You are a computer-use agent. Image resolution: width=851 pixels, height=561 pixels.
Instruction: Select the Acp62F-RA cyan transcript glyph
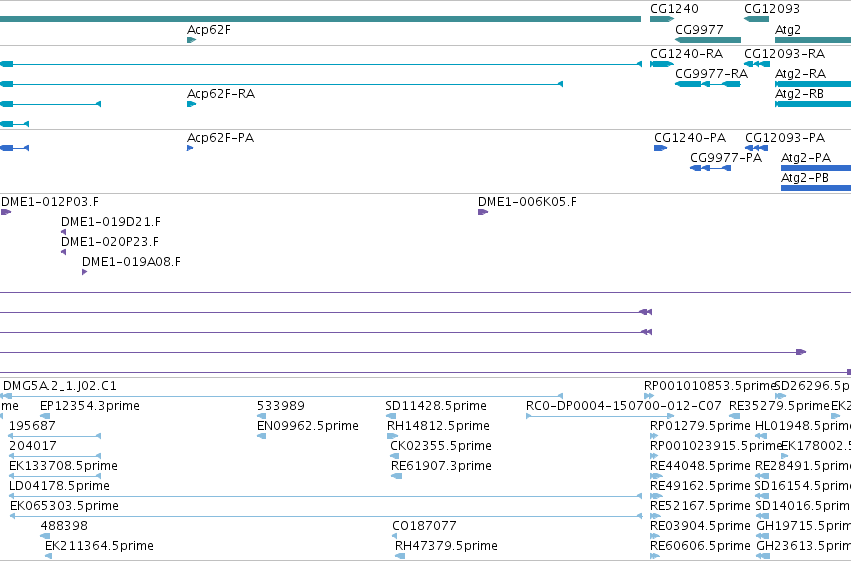pyautogui.click(x=192, y=104)
